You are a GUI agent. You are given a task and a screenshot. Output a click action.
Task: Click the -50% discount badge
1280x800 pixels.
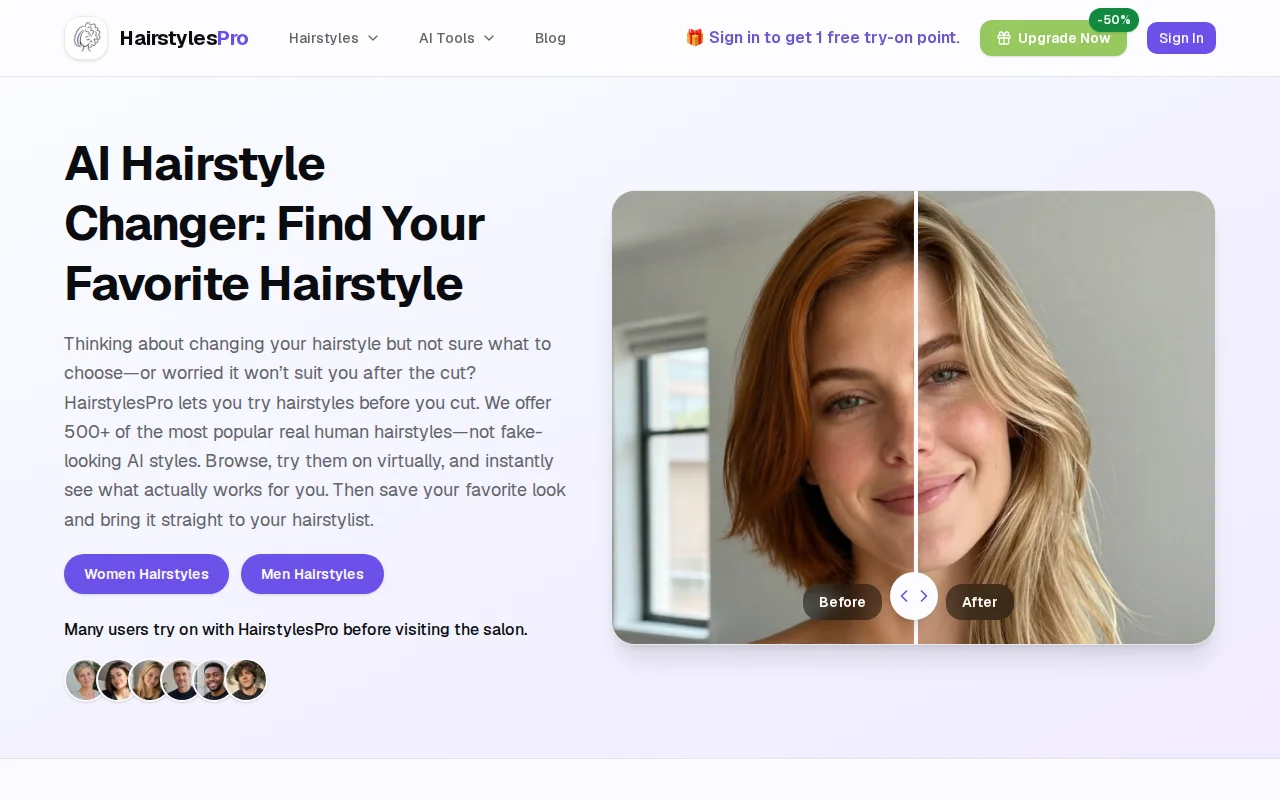coord(1114,20)
